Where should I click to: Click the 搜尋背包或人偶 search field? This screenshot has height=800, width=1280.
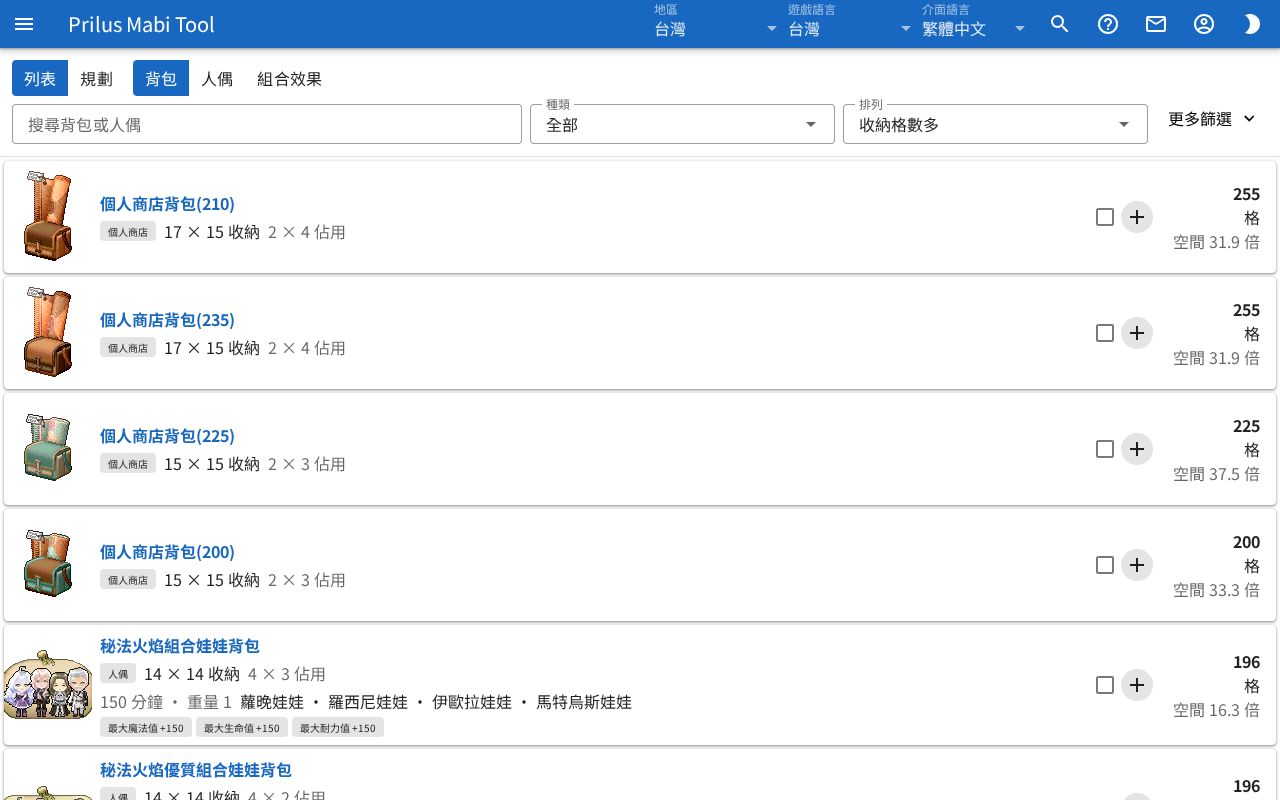point(267,124)
